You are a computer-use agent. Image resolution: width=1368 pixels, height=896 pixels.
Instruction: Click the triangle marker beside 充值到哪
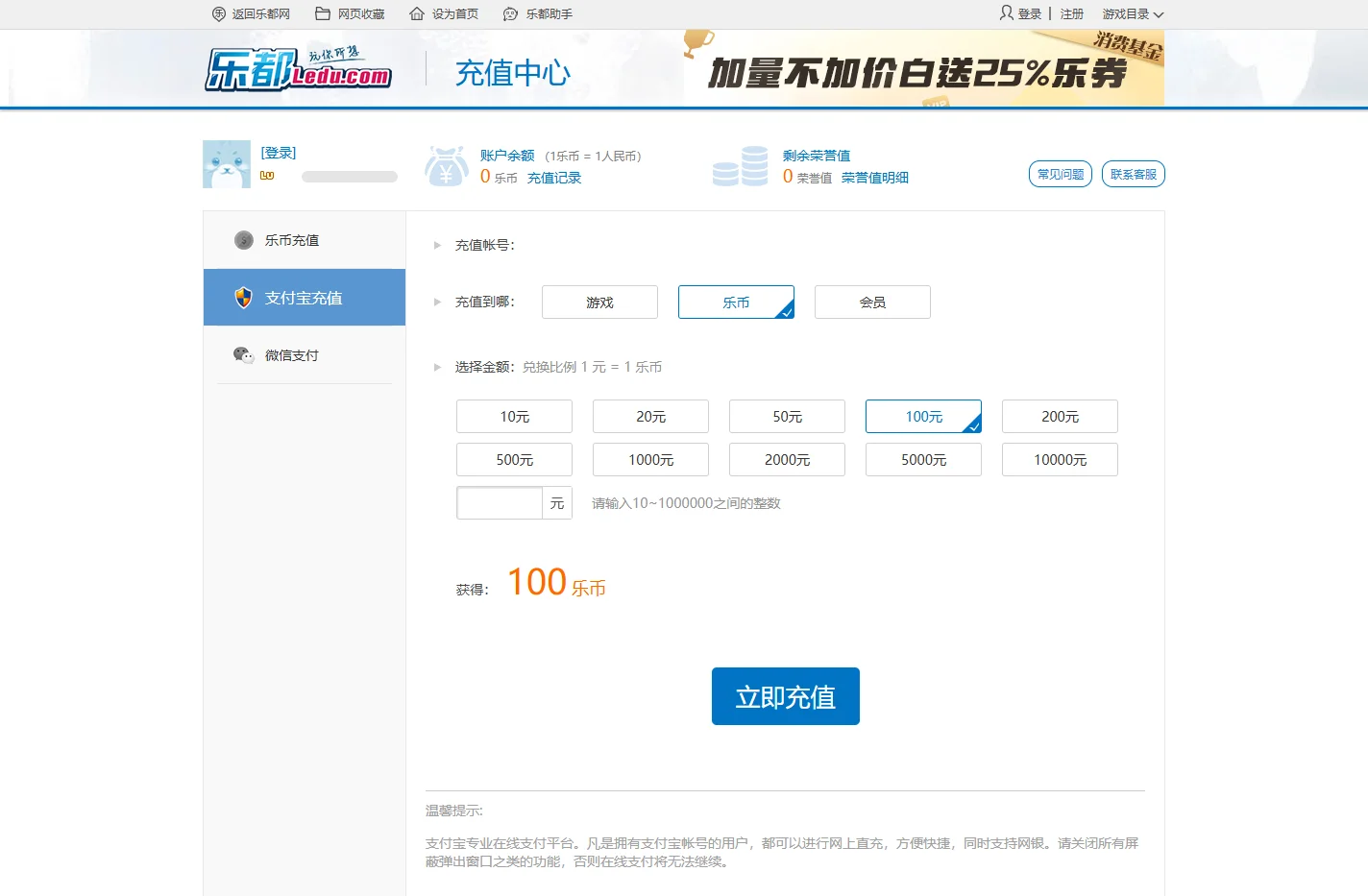coord(437,303)
